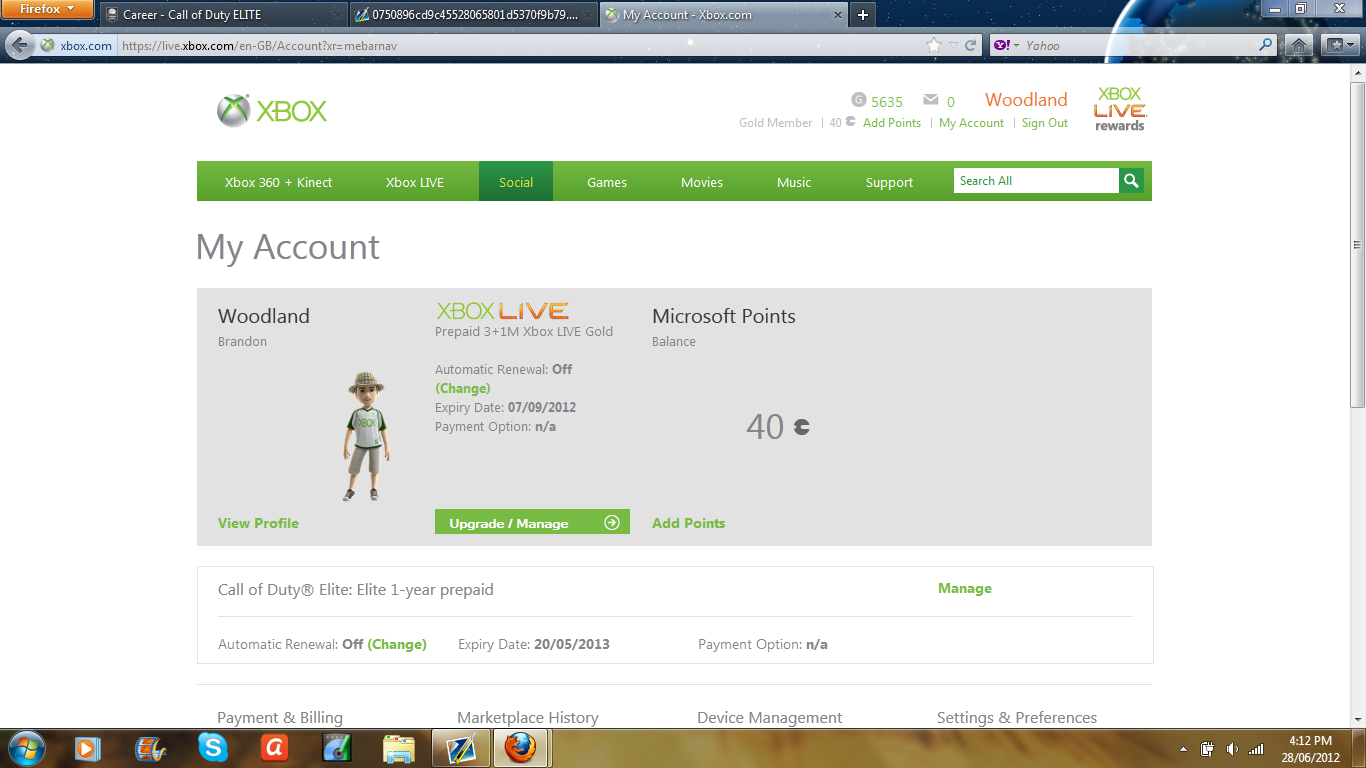Open the film-strip movie maker taskbar icon

pos(150,748)
